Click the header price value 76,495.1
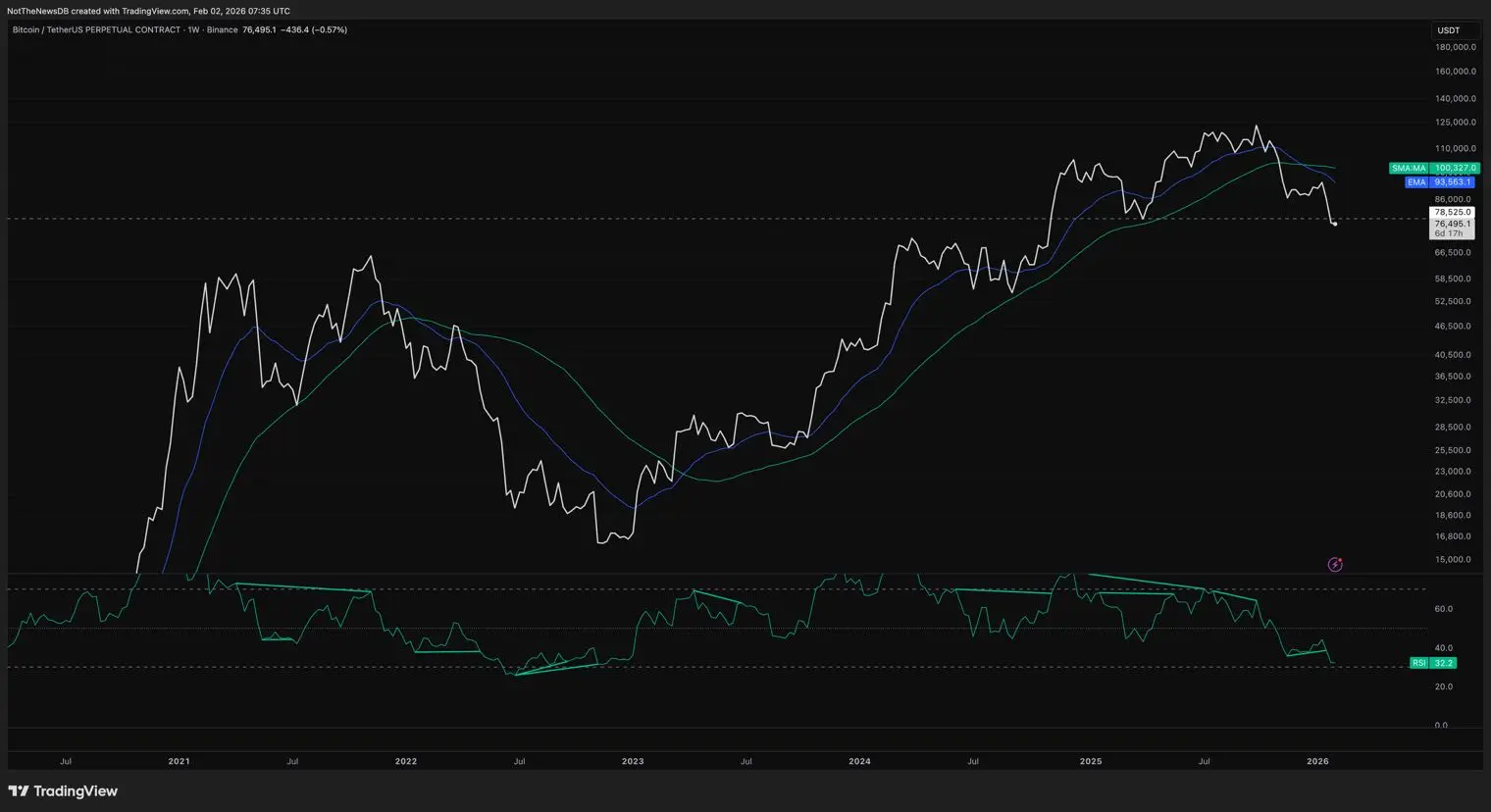Screen dimensions: 1491x812 (259, 29)
